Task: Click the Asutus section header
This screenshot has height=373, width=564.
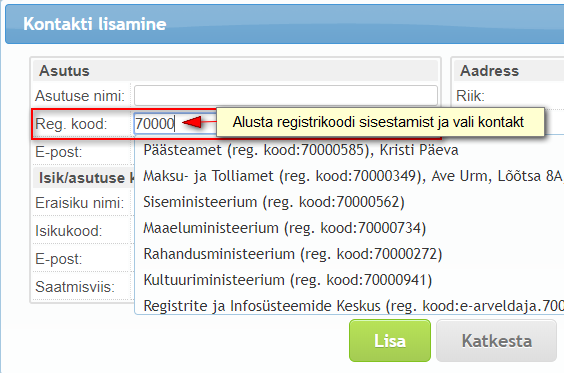Action: click(235, 70)
